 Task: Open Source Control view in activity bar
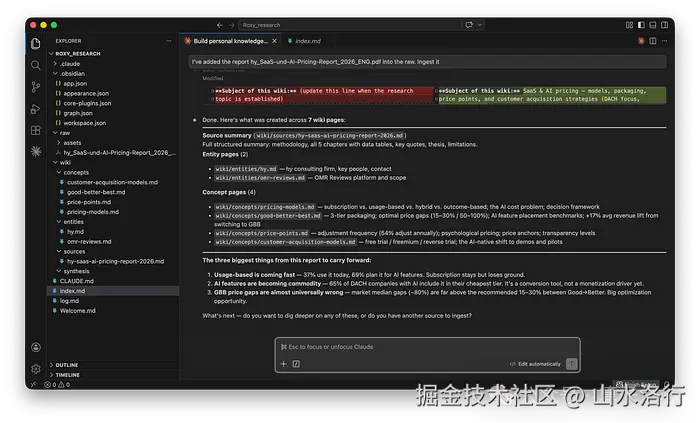(x=36, y=87)
